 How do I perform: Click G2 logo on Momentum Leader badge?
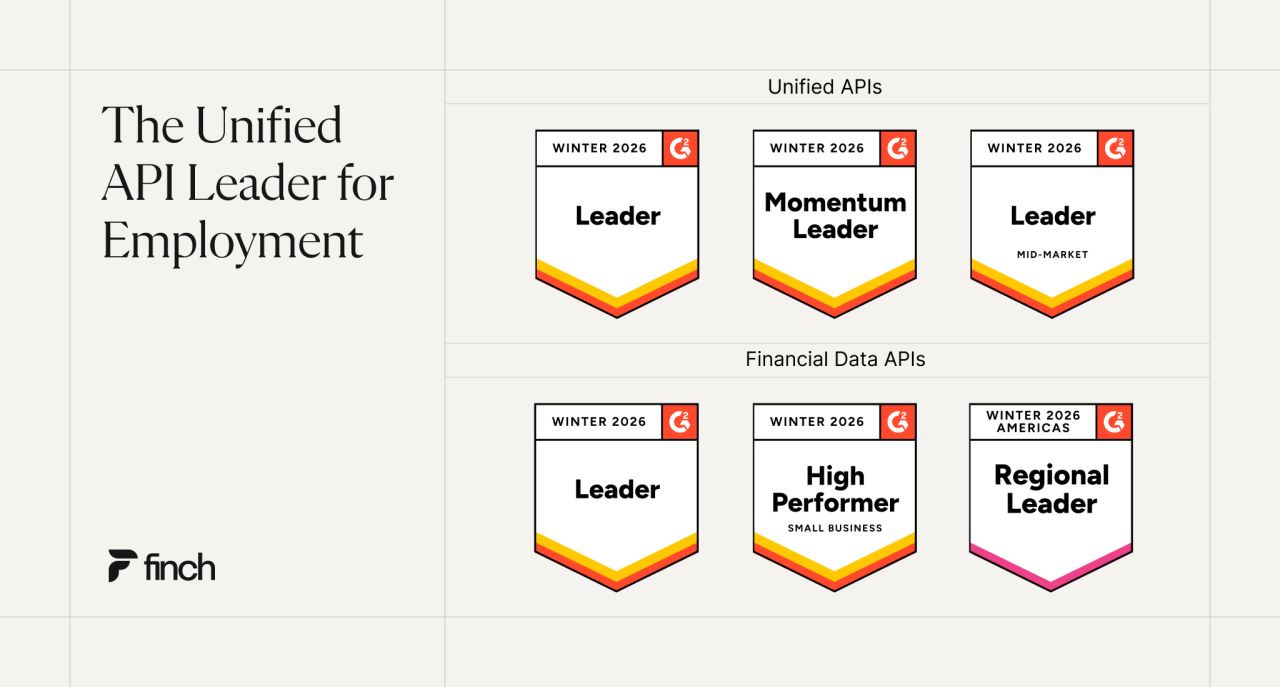898,148
